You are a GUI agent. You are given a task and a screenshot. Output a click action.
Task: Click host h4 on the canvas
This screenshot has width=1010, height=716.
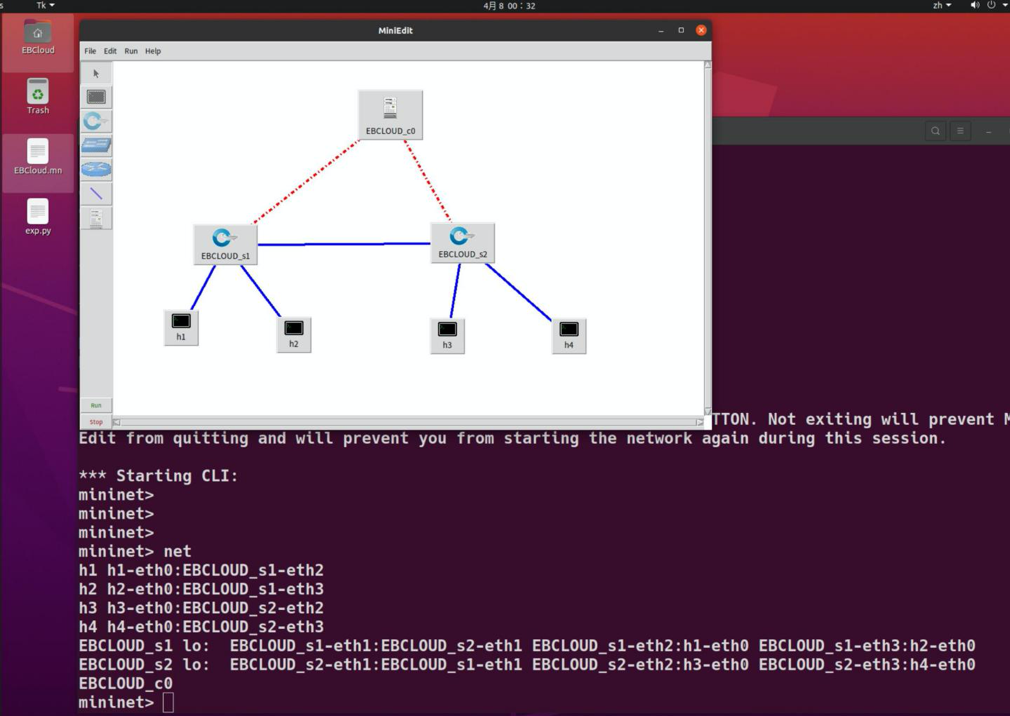(568, 334)
